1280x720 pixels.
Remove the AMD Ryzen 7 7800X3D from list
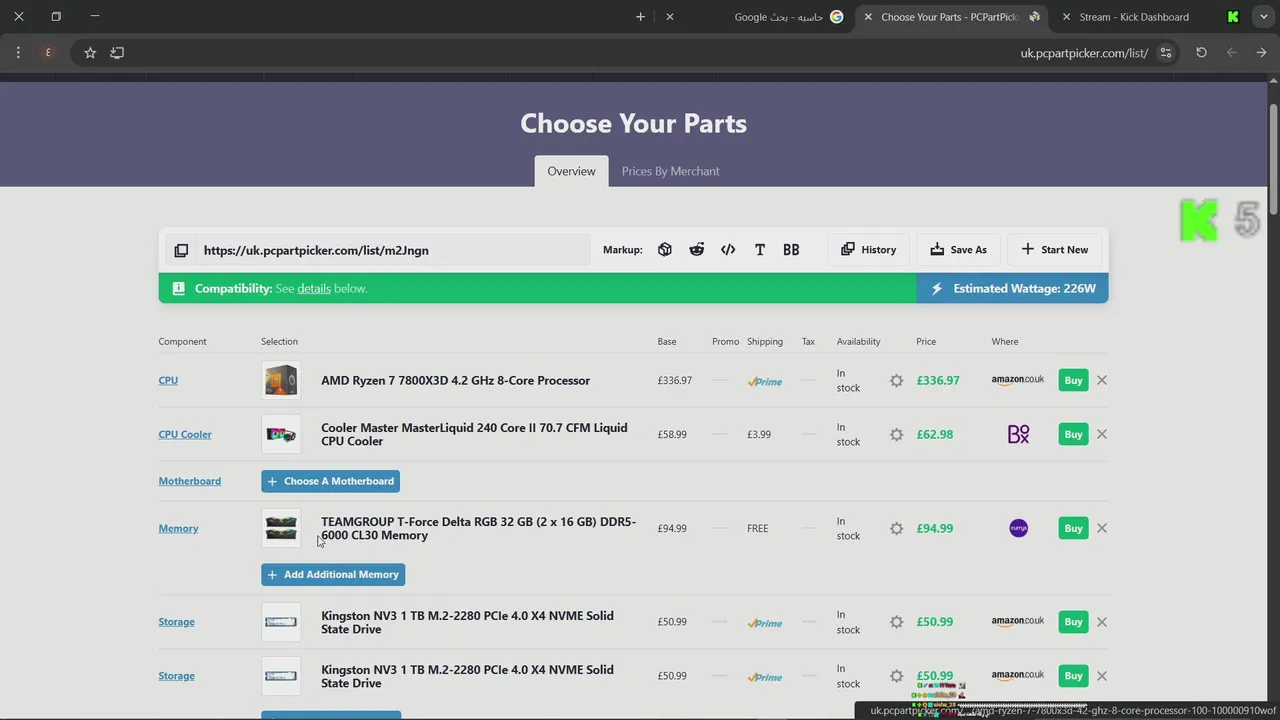point(1102,380)
